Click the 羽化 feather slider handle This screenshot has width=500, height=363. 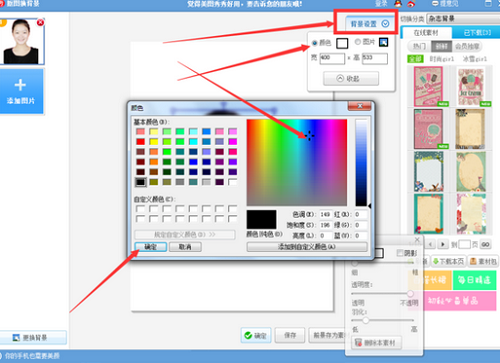(366, 320)
